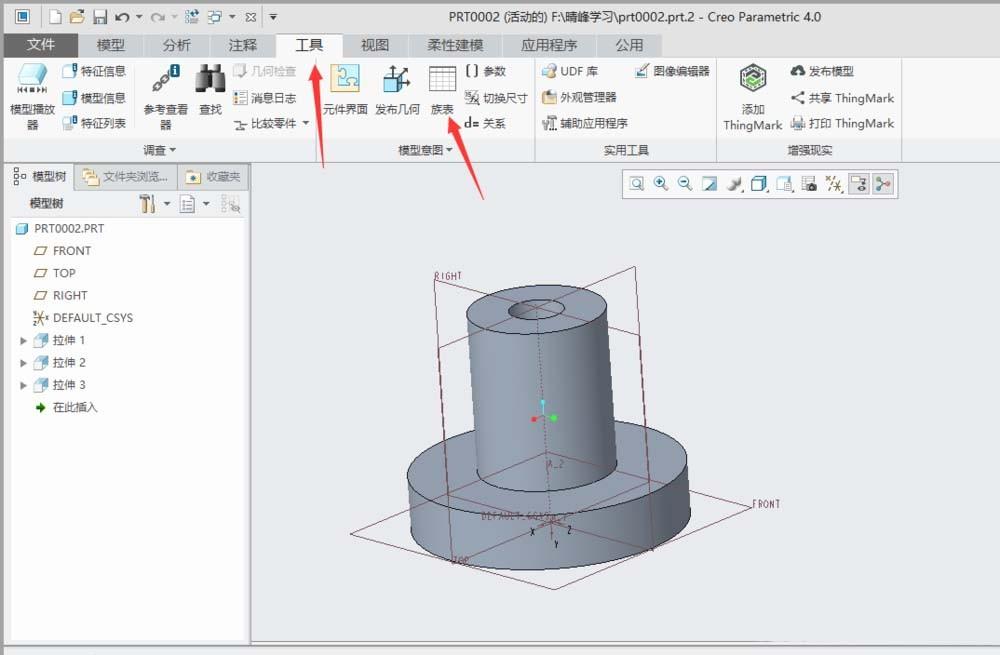Click the zoom in magnifier icon
Screen dimensions: 1000x655
(x=661, y=183)
